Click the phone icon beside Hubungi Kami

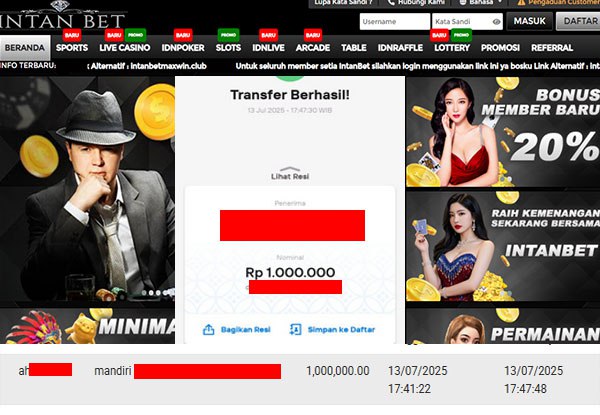pyautogui.click(x=391, y=2)
